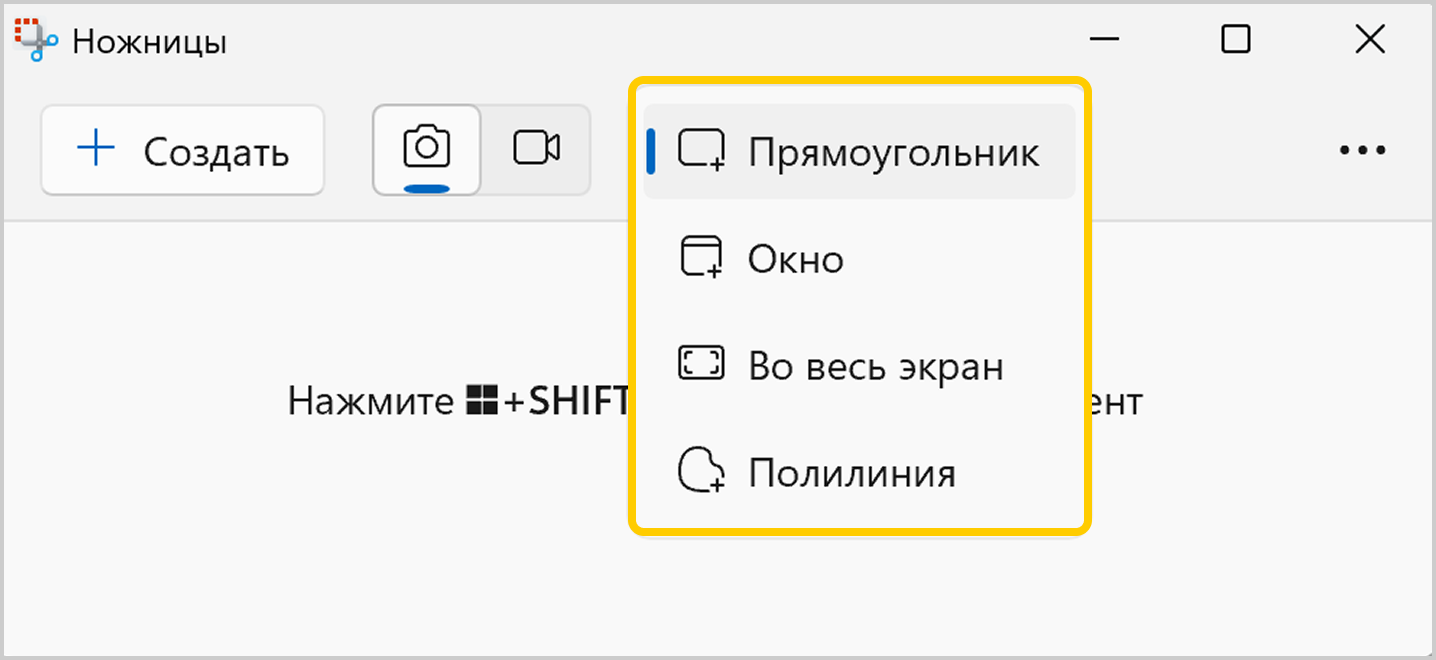Image resolution: width=1436 pixels, height=660 pixels.
Task: Click the window snip icon beside Окно
Action: click(701, 258)
